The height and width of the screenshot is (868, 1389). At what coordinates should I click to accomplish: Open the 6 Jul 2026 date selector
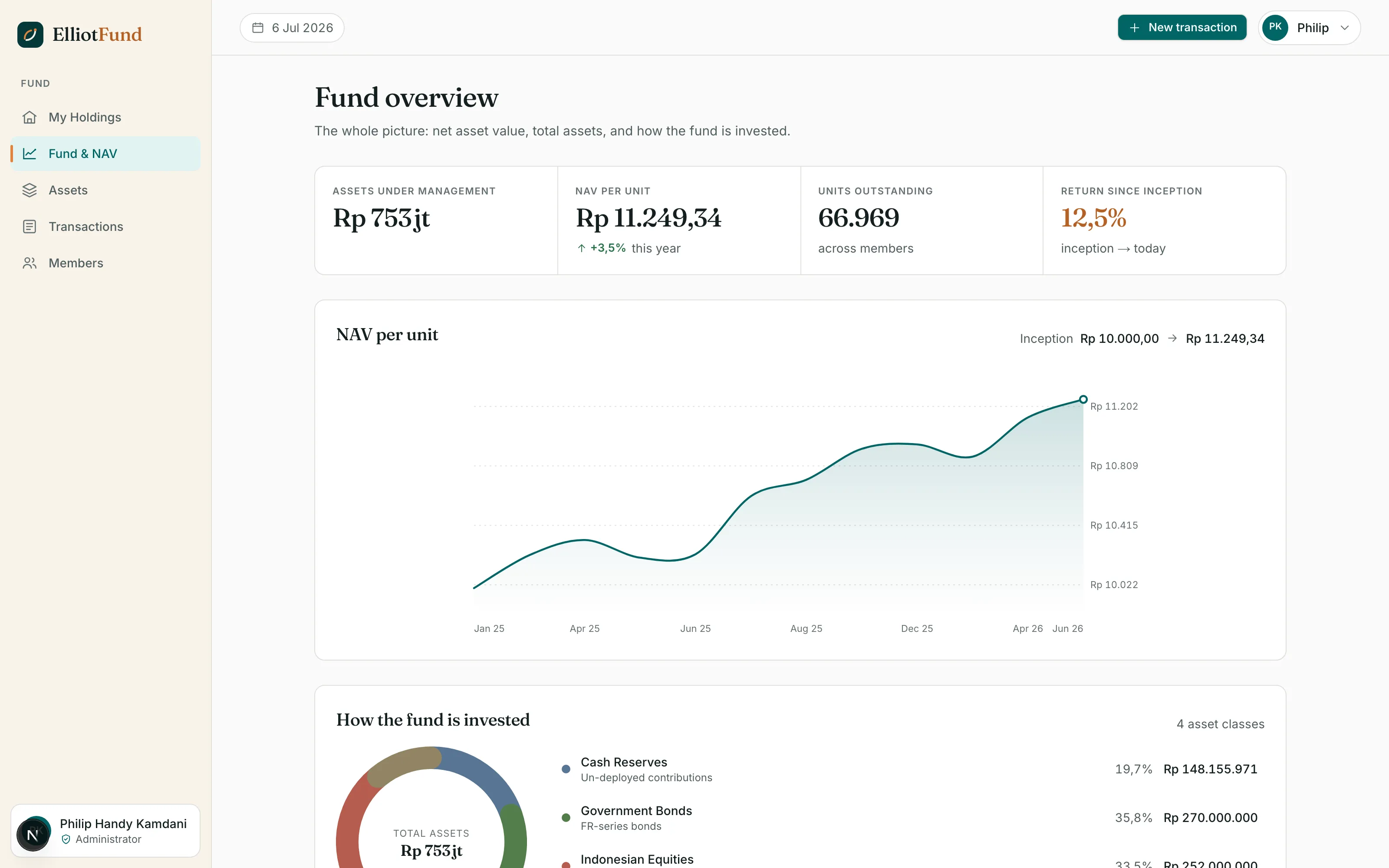(x=292, y=27)
